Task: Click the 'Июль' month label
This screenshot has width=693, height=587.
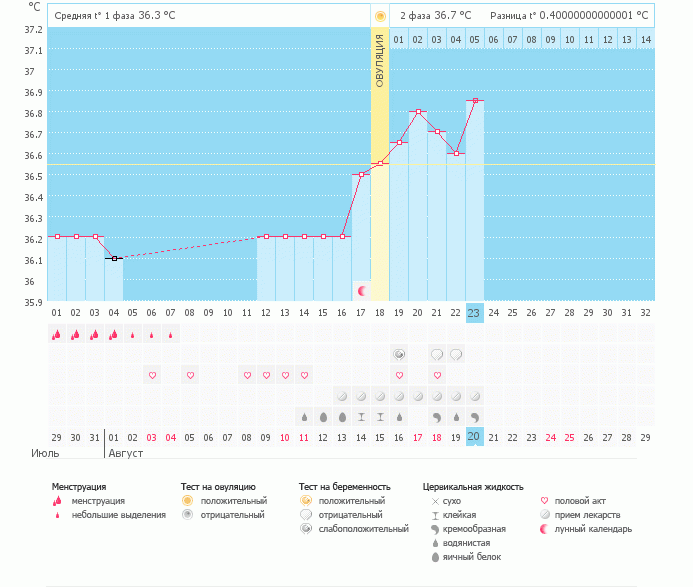Action: 45,453
